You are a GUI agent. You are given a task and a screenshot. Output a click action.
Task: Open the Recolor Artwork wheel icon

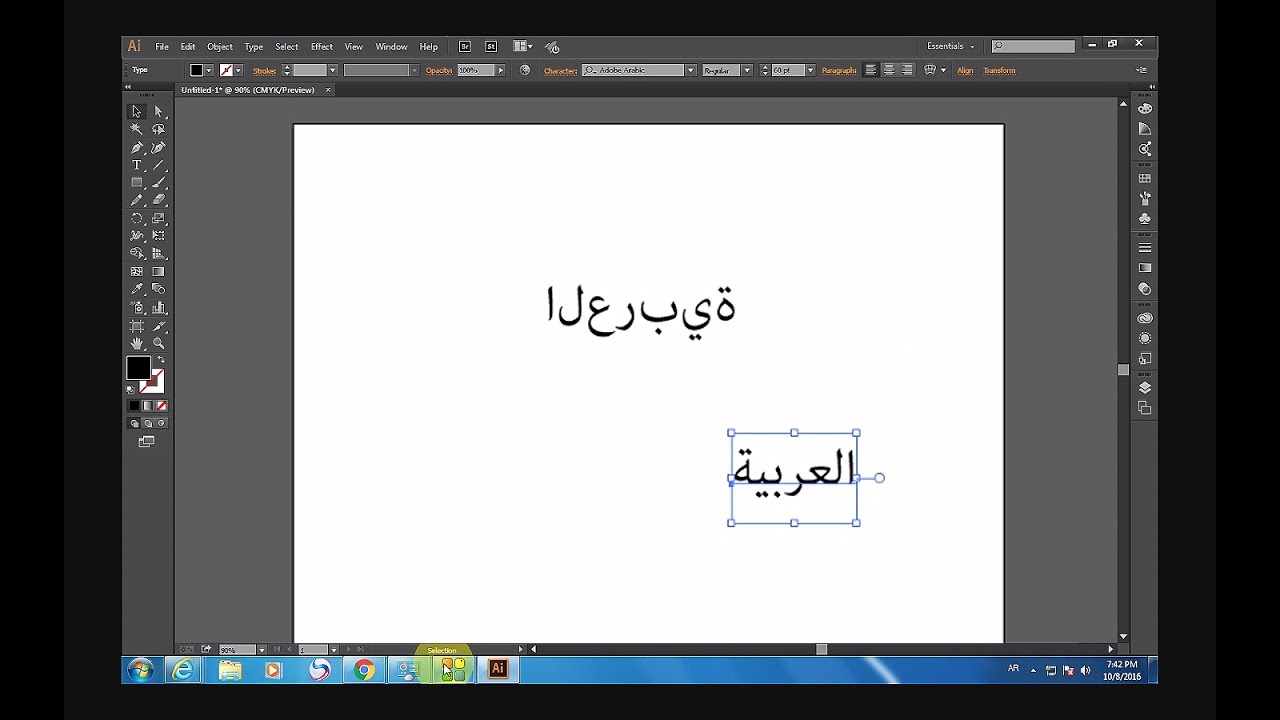coord(525,70)
